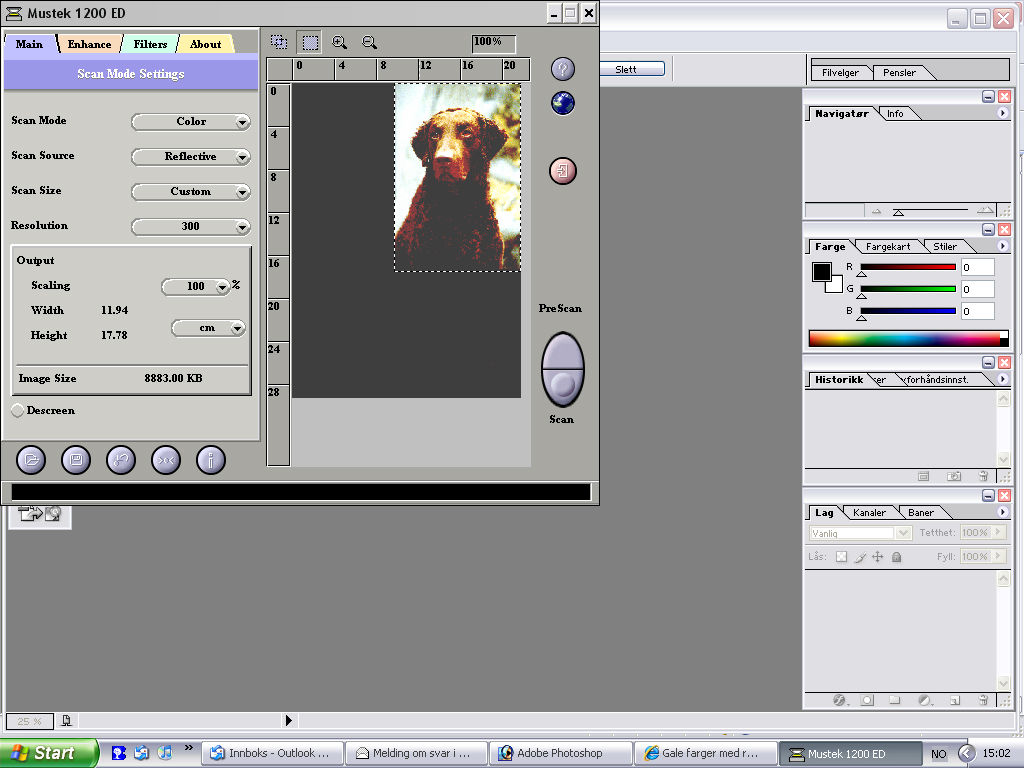The height and width of the screenshot is (768, 1024).
Task: Switch to the Pensler tab
Action: point(899,72)
